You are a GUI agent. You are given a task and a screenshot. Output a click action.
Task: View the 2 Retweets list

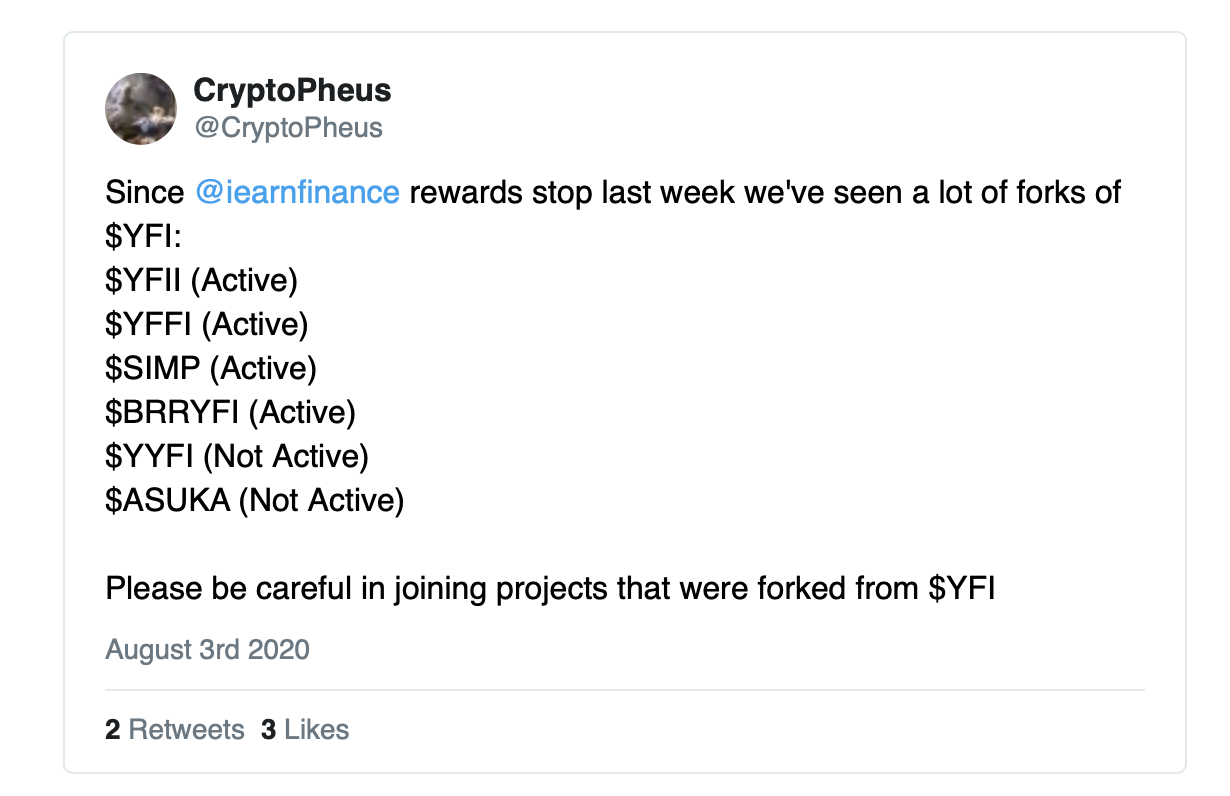(175, 730)
